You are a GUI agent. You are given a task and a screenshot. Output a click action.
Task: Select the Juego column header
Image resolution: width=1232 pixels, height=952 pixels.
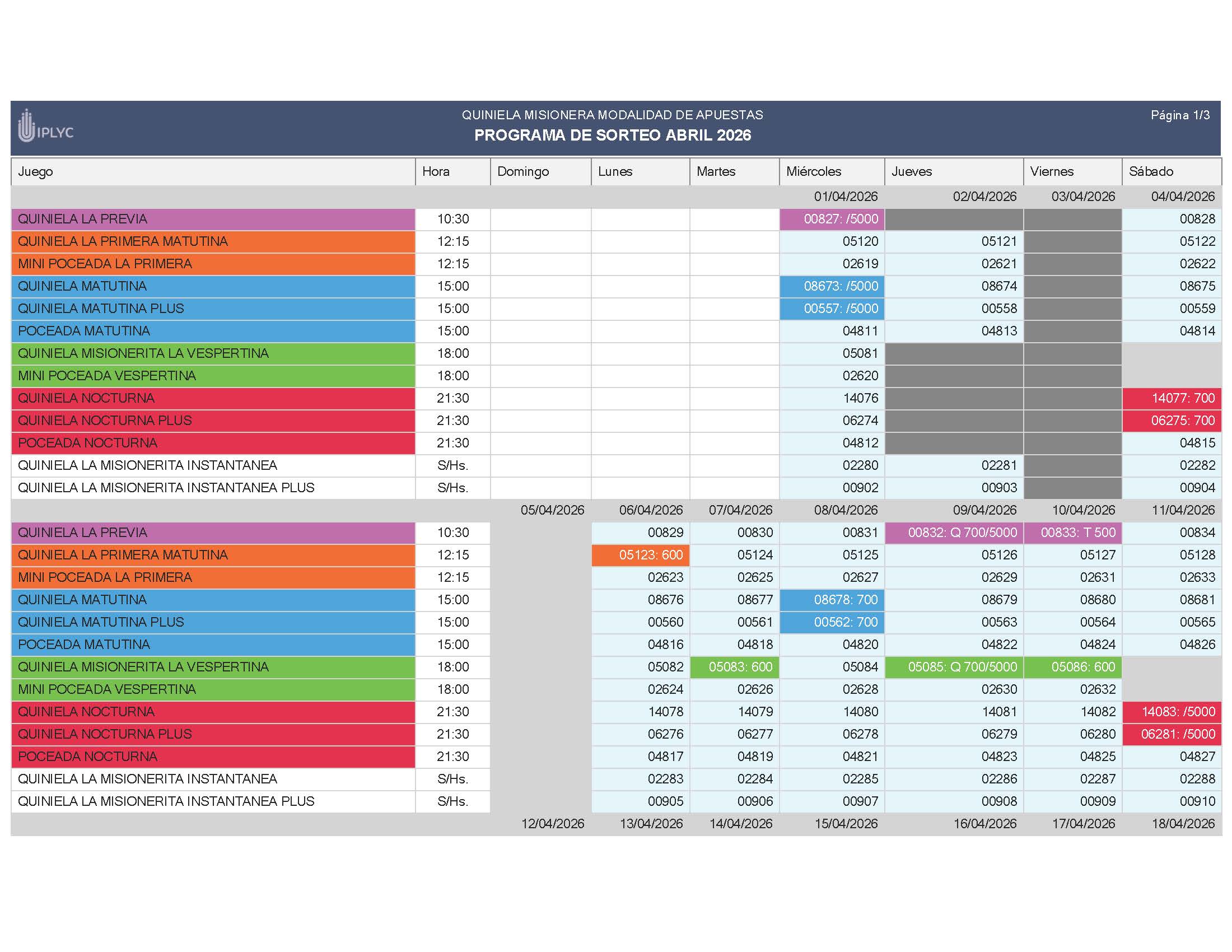[35, 171]
